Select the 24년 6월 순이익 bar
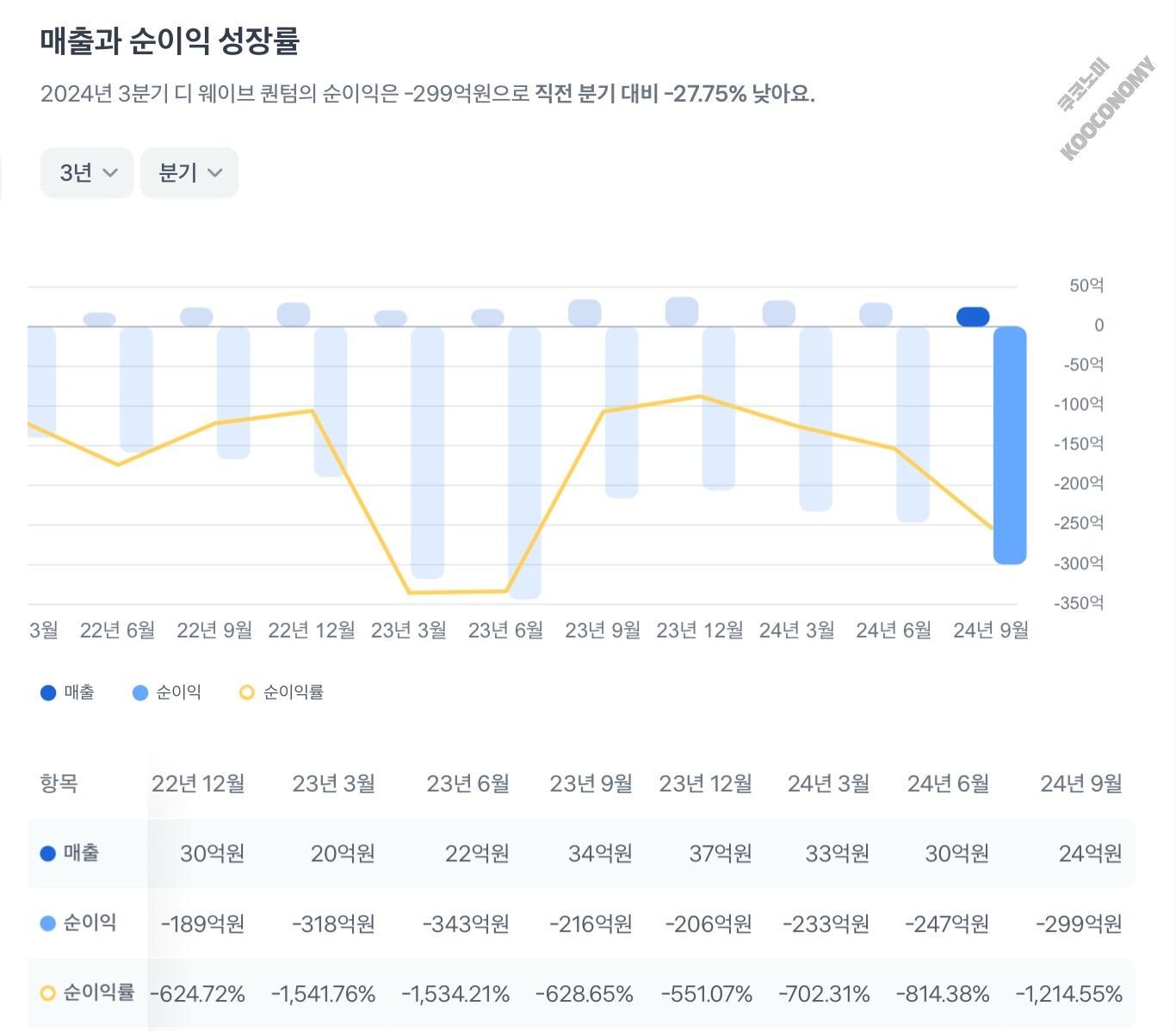This screenshot has width=1176, height=1031. pyautogui.click(x=913, y=425)
